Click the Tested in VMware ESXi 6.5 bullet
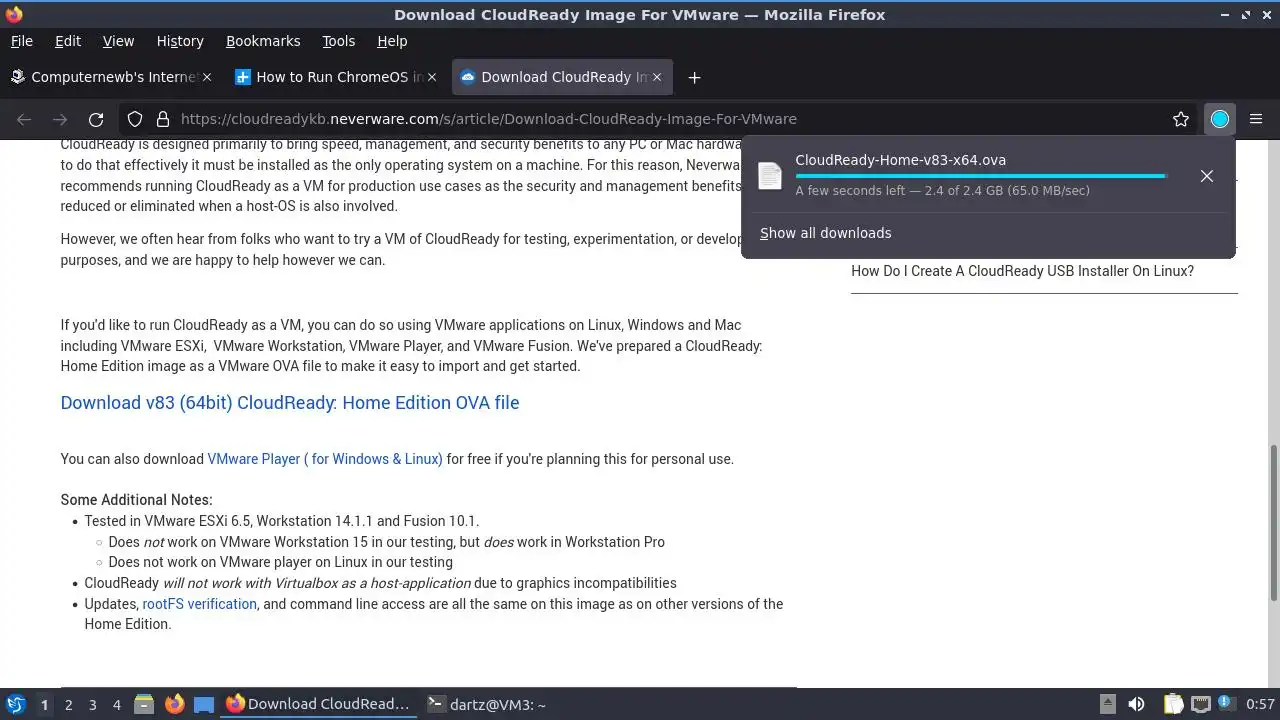This screenshot has height=720, width=1280. pos(282,521)
